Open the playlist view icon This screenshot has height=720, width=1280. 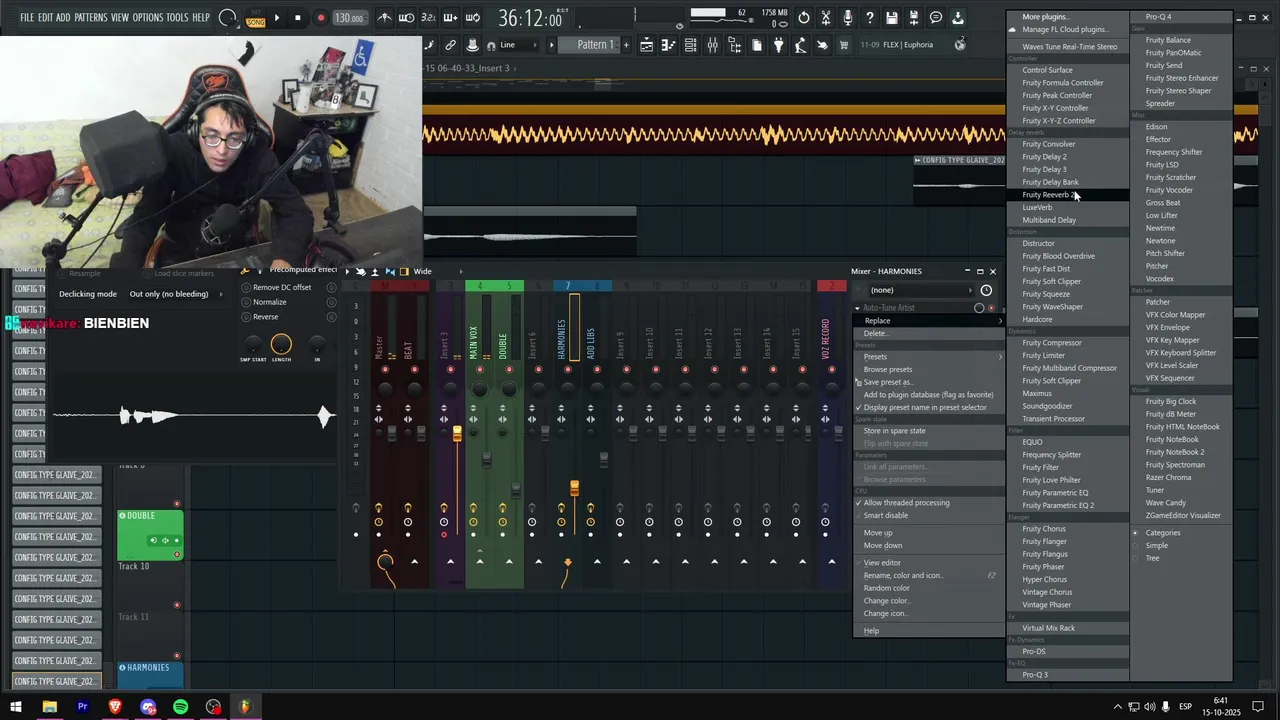tap(646, 45)
